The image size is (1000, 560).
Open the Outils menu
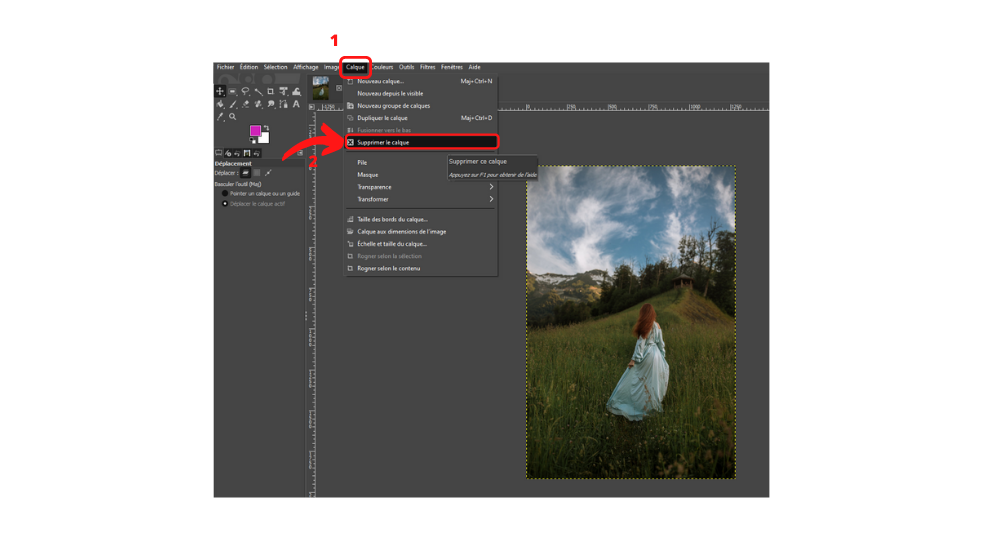tap(406, 67)
